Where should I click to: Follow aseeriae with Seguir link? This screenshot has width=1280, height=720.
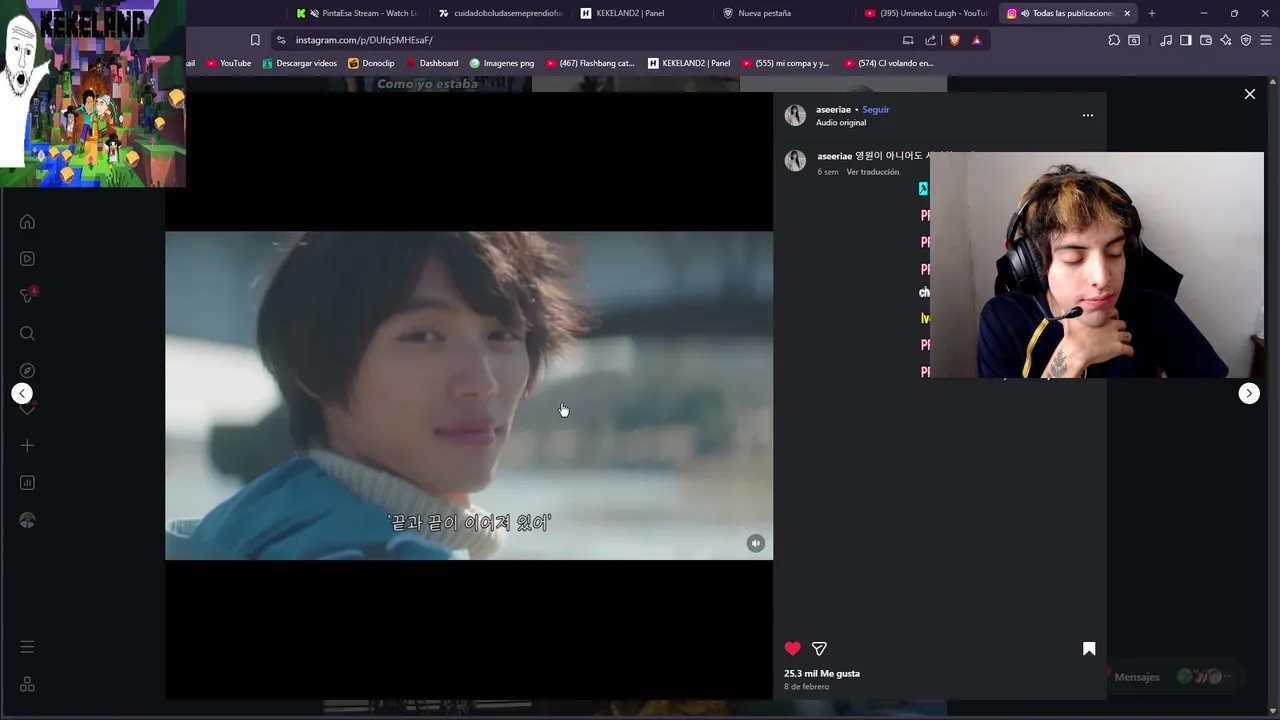pyautogui.click(x=876, y=110)
